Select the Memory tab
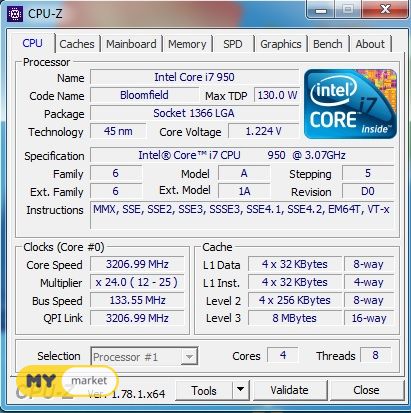The width and height of the screenshot is (411, 413). coord(187,44)
